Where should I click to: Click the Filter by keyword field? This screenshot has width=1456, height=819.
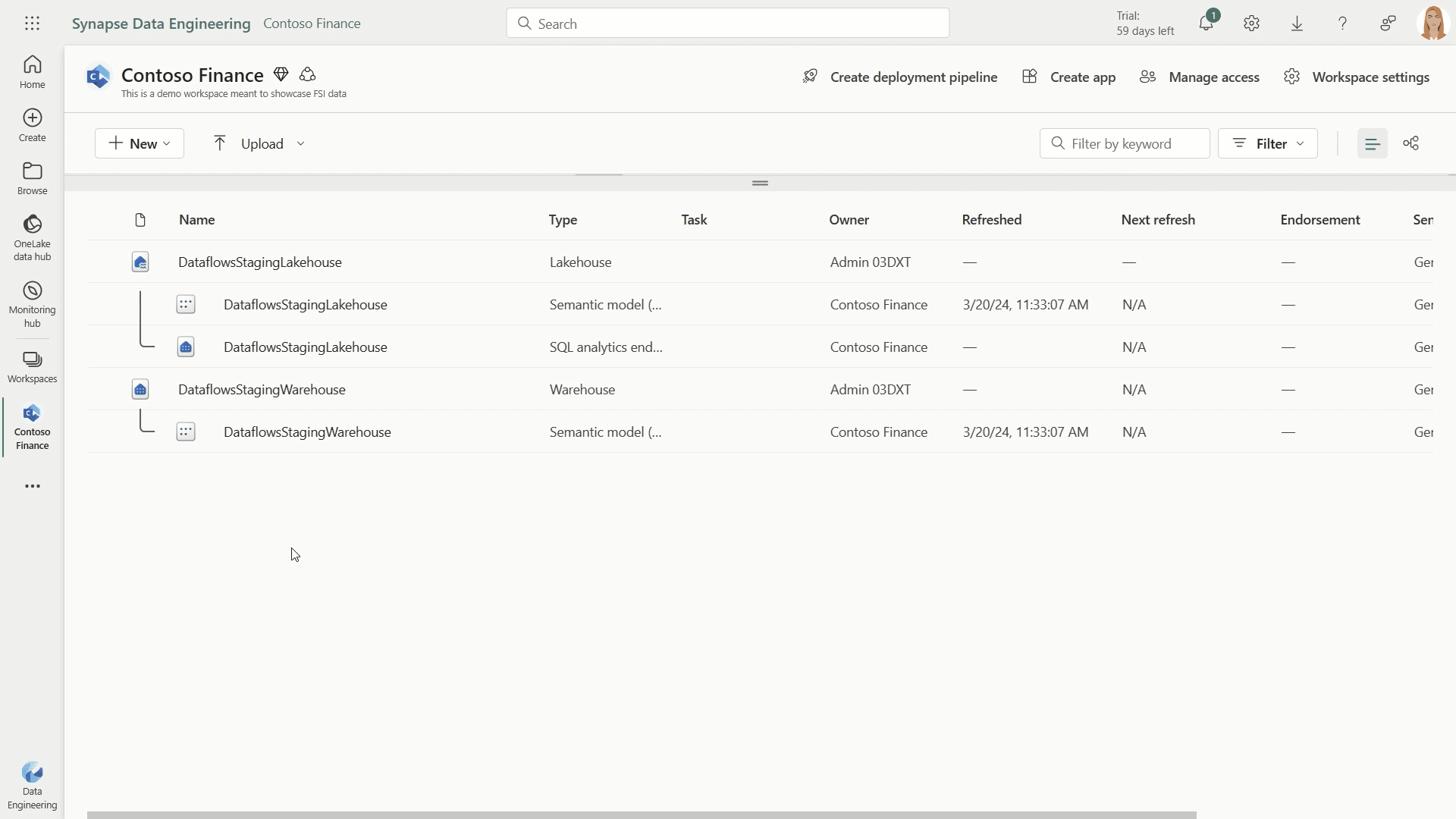tap(1125, 143)
